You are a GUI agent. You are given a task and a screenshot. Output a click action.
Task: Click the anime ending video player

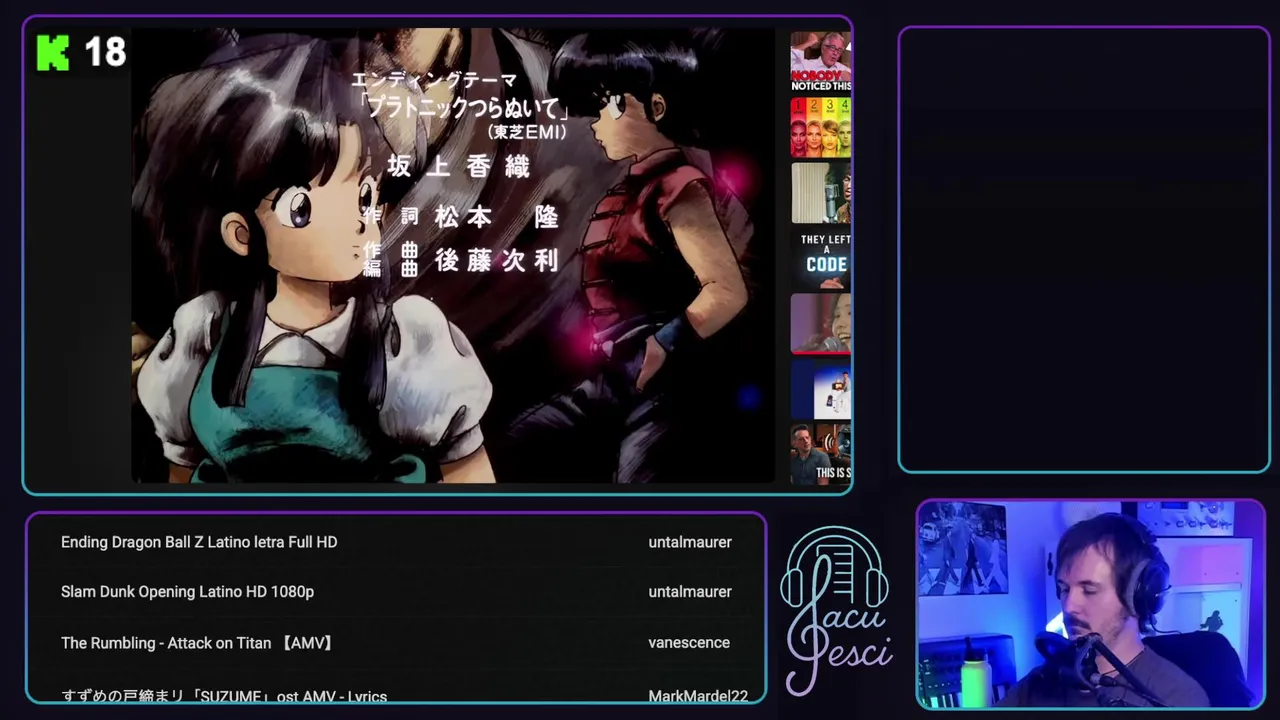tap(453, 256)
